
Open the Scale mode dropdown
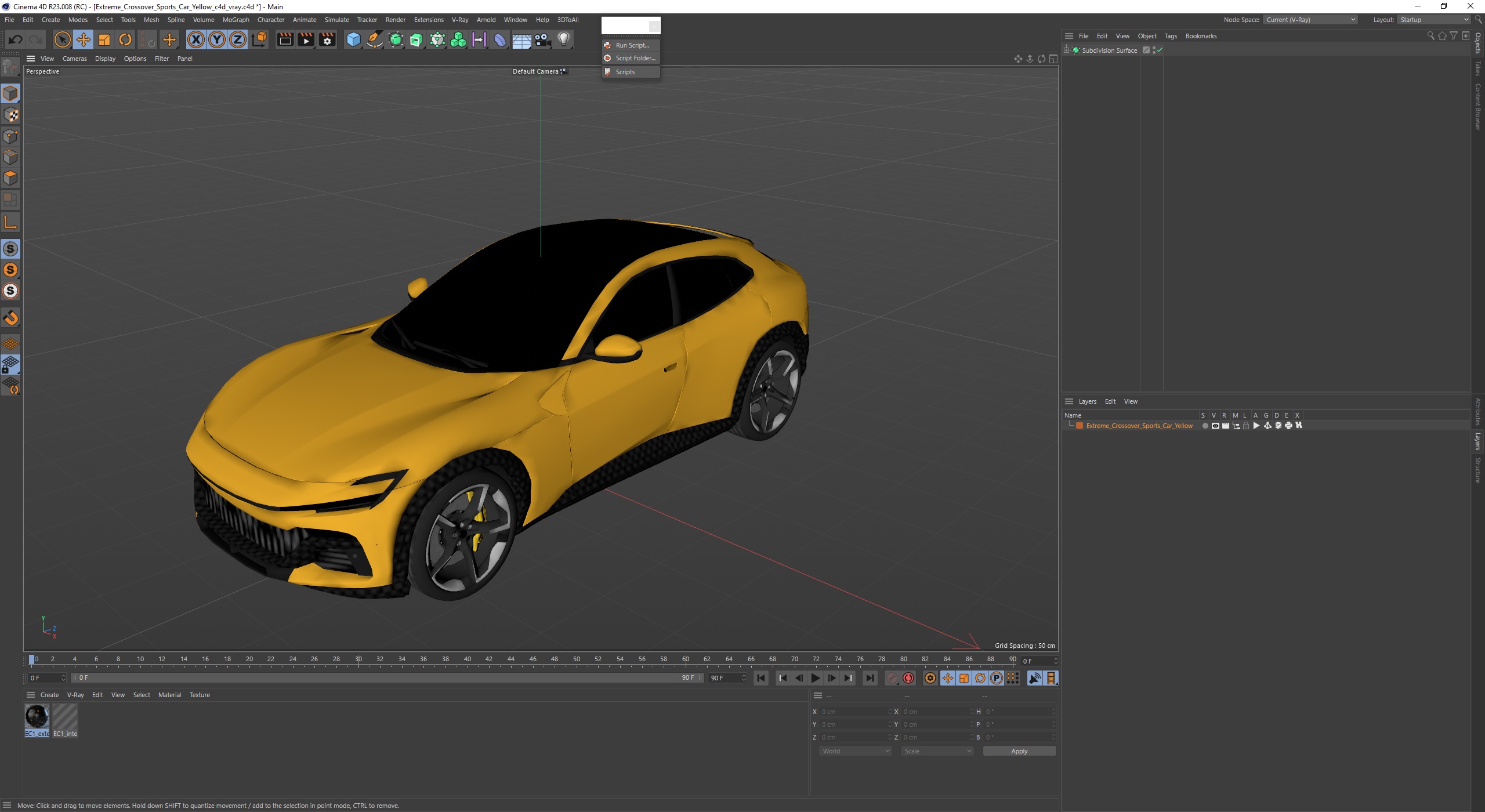click(x=937, y=751)
